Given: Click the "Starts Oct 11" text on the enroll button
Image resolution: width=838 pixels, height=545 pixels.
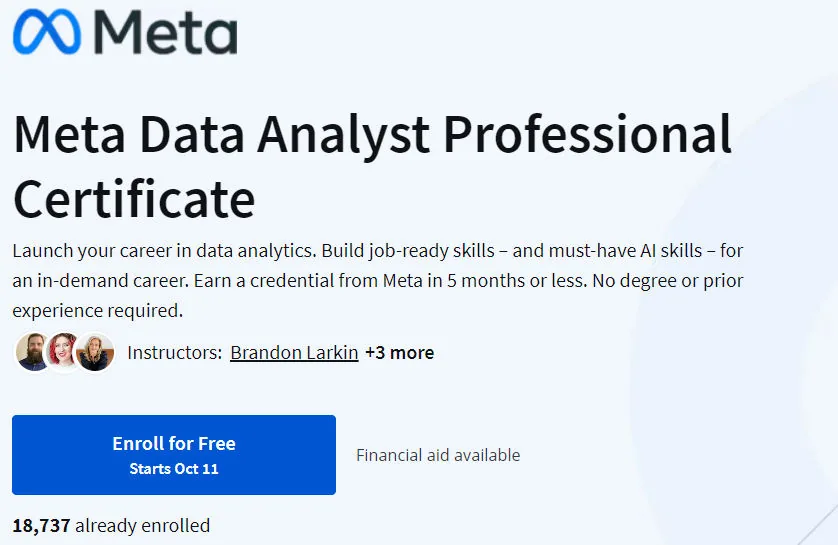Looking at the screenshot, I should (174, 469).
